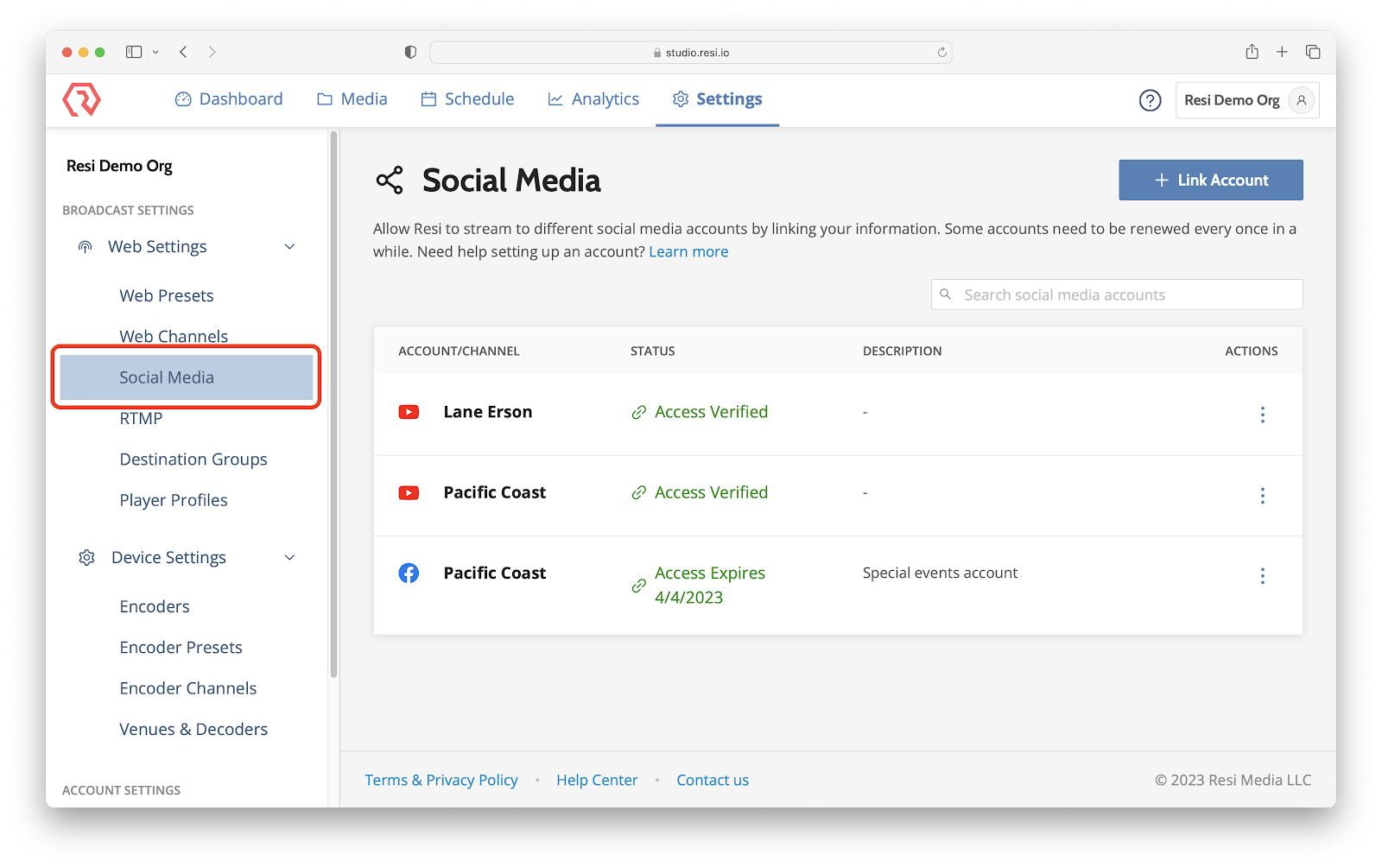Click the sidebar vertical scrollbar
The width and height of the screenshot is (1382, 868).
pyautogui.click(x=333, y=406)
